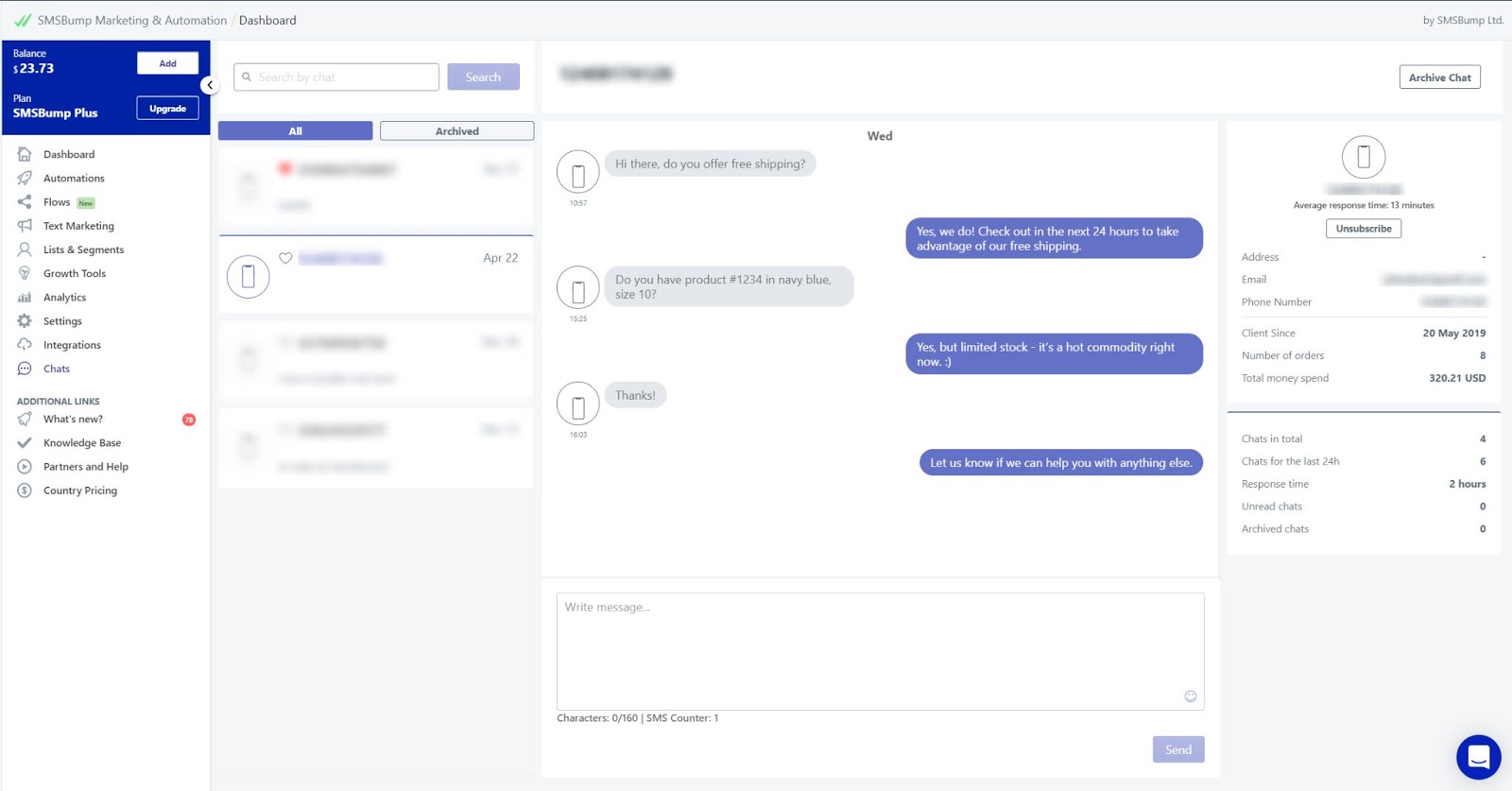Open the live chat support bubble
Screen dimensions: 1512x791
(1479, 757)
